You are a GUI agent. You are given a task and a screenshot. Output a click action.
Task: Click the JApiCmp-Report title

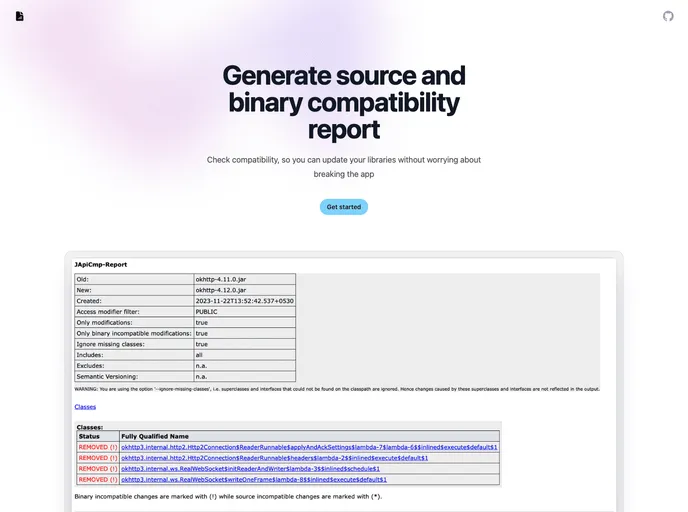coord(100,264)
